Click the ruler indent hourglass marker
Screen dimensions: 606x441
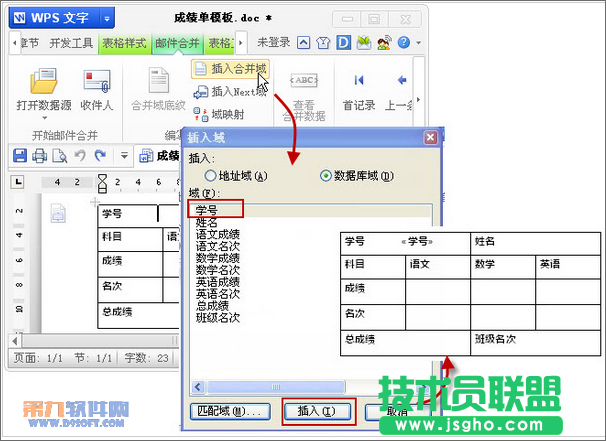[102, 183]
